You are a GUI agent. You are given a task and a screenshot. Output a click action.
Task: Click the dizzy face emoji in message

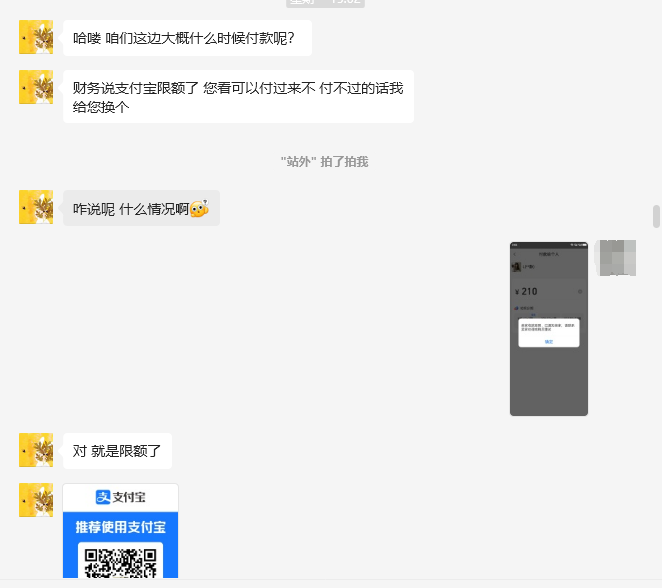coord(199,208)
